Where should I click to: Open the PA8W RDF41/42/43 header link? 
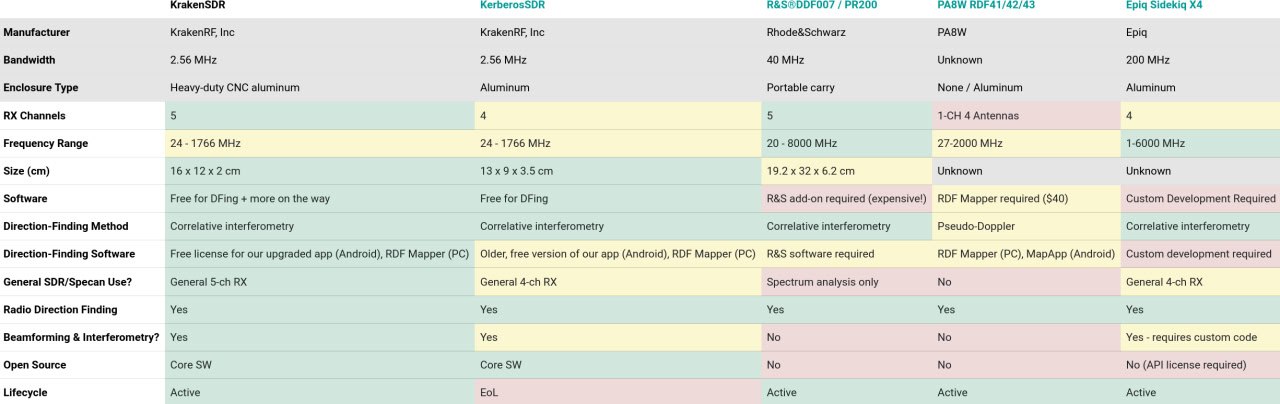click(x=986, y=6)
